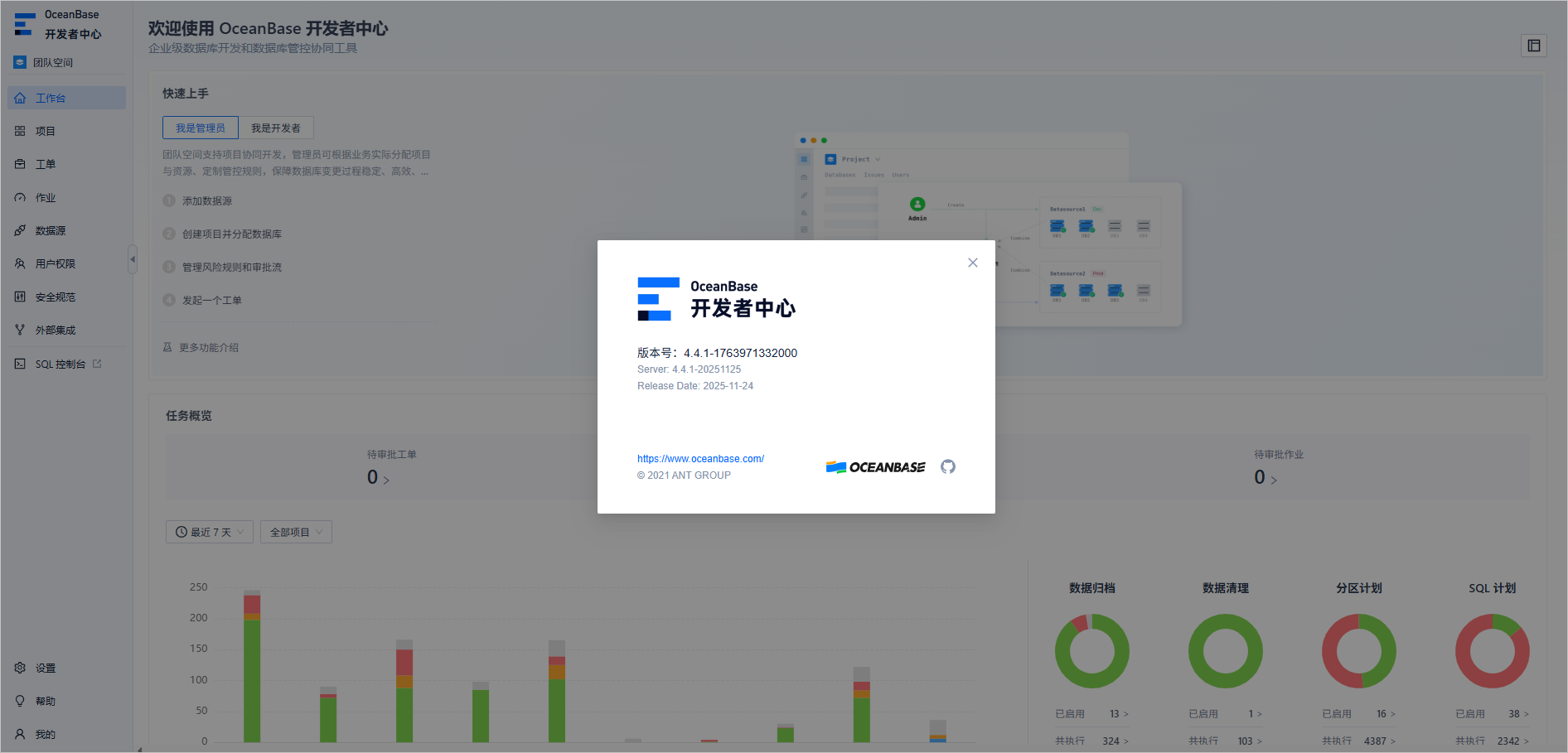Open the 全部项目 project filter dropdown
This screenshot has width=1568, height=753.
click(296, 532)
